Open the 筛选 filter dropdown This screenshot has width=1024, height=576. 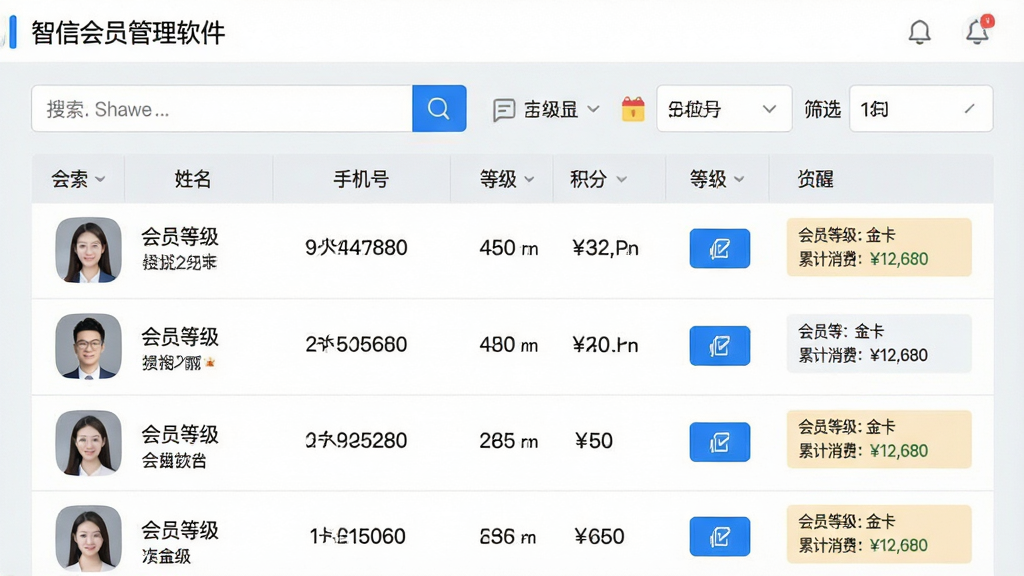[x=921, y=108]
